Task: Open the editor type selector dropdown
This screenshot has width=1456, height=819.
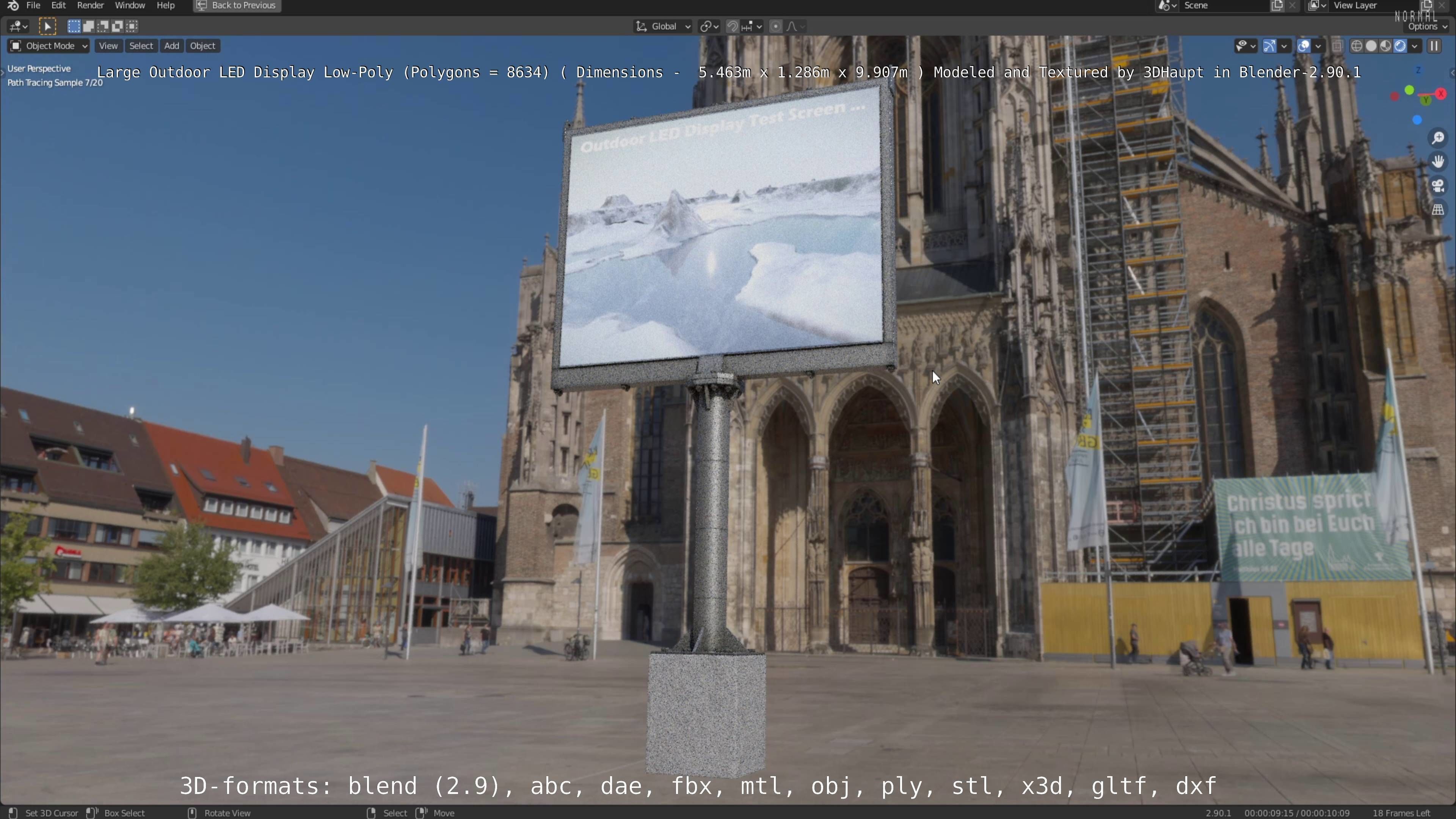Action: [18, 26]
